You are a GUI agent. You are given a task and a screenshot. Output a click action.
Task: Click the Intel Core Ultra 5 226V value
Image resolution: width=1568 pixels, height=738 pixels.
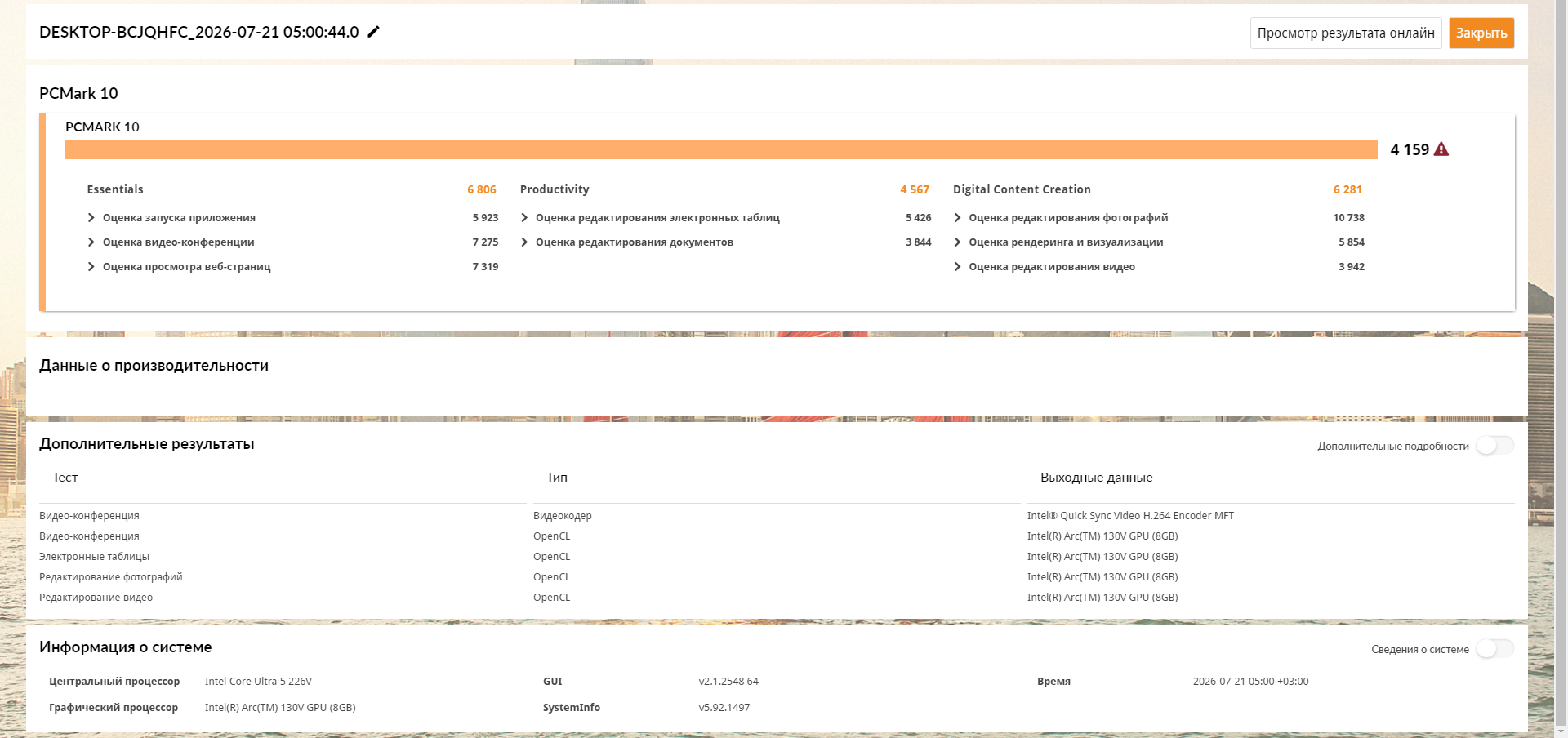click(258, 682)
